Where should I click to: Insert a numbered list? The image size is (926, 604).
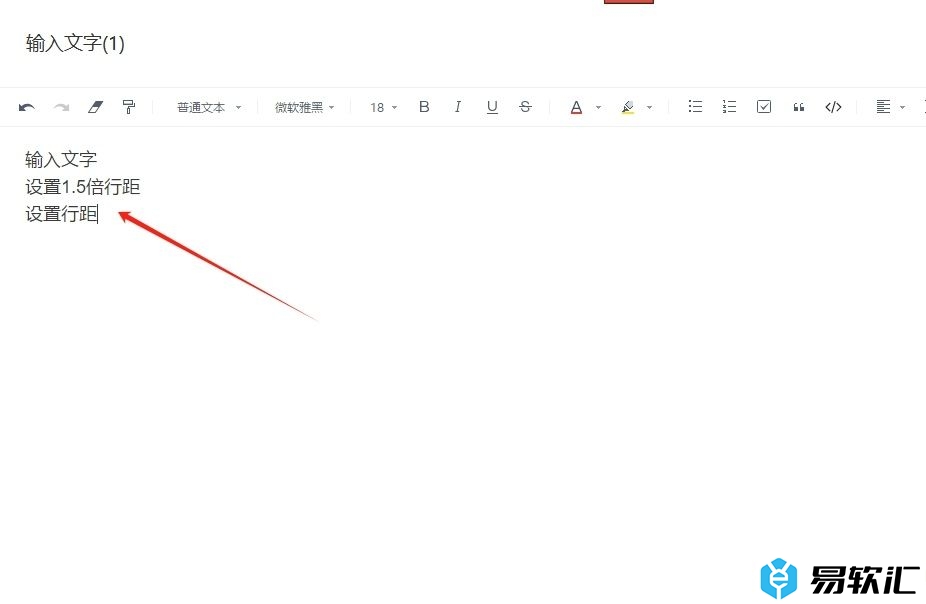[x=729, y=107]
